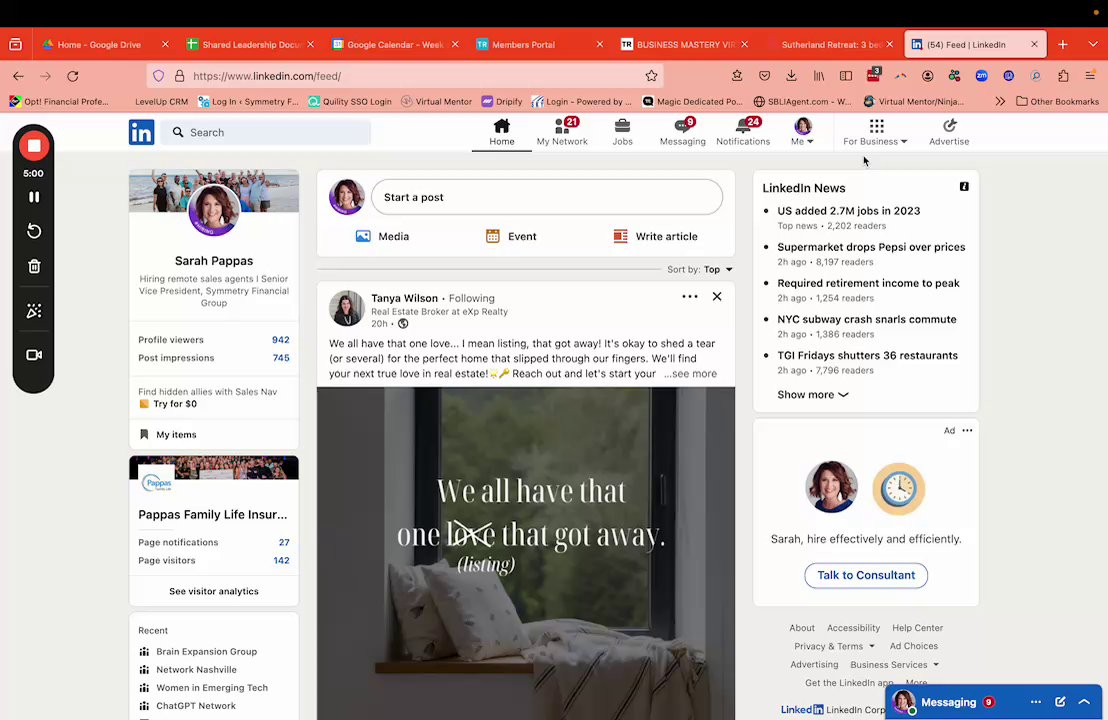
Task: Open browser hamburger menu
Action: click(1090, 76)
